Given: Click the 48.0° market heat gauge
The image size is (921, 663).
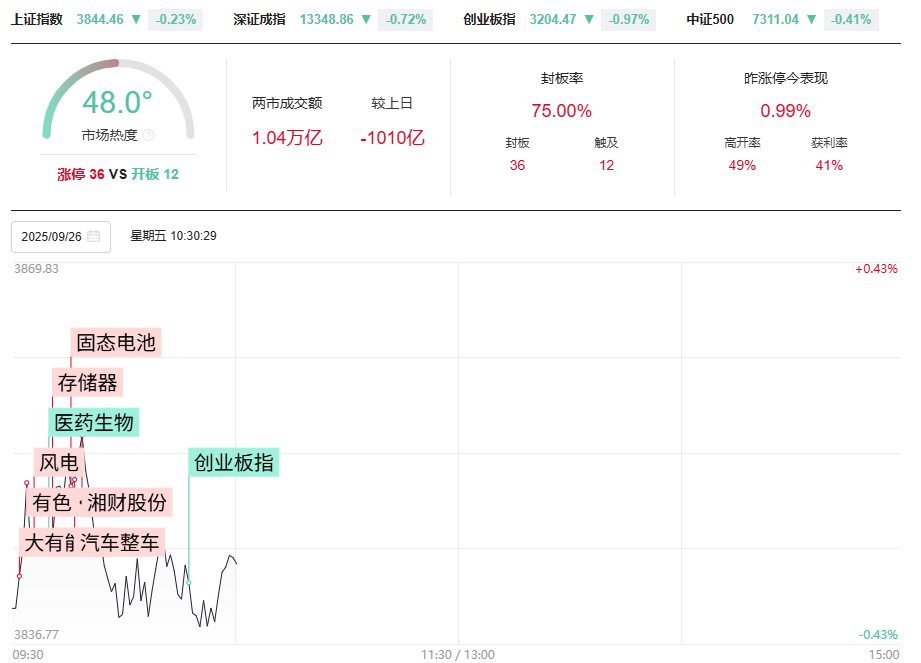Looking at the screenshot, I should pyautogui.click(x=118, y=103).
